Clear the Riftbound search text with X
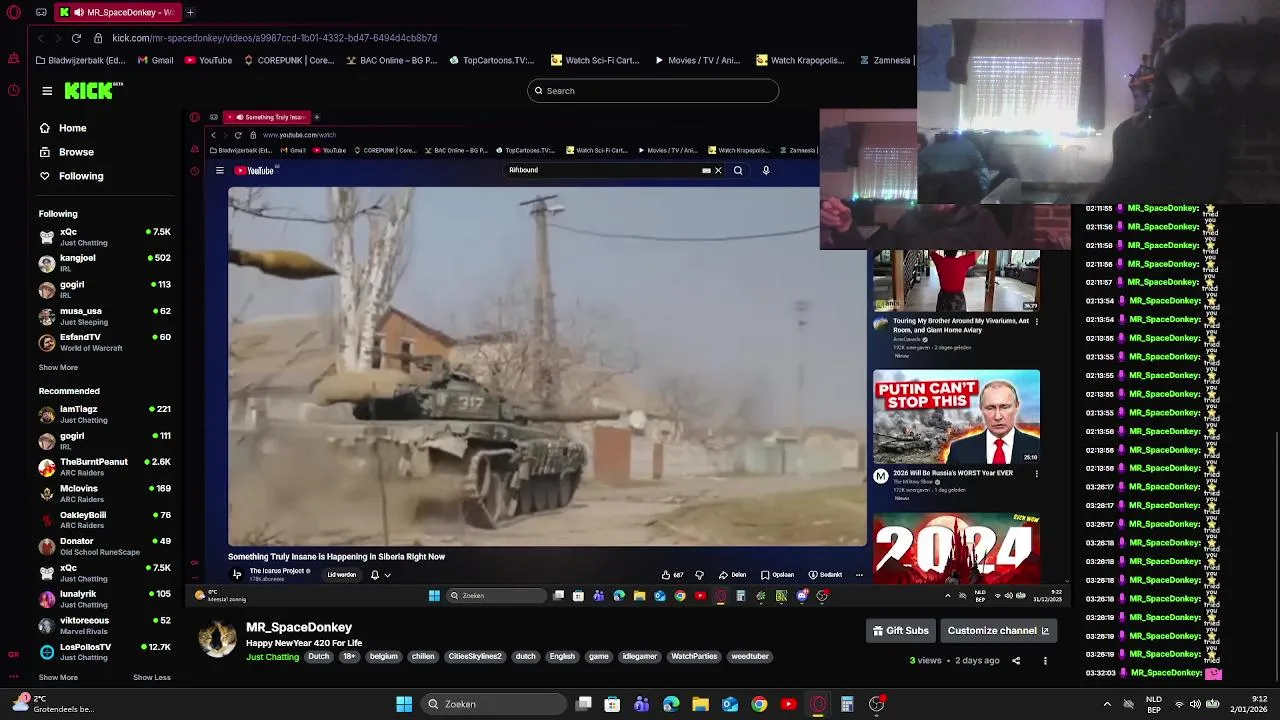This screenshot has height=720, width=1280. (x=718, y=170)
